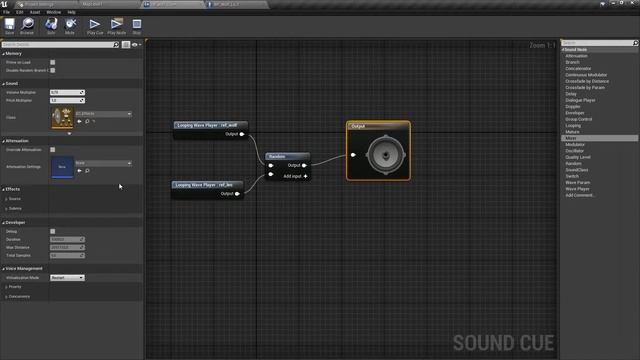Screen dimensions: 640x360
Task: Click the Play Cue button
Action: [95, 24]
